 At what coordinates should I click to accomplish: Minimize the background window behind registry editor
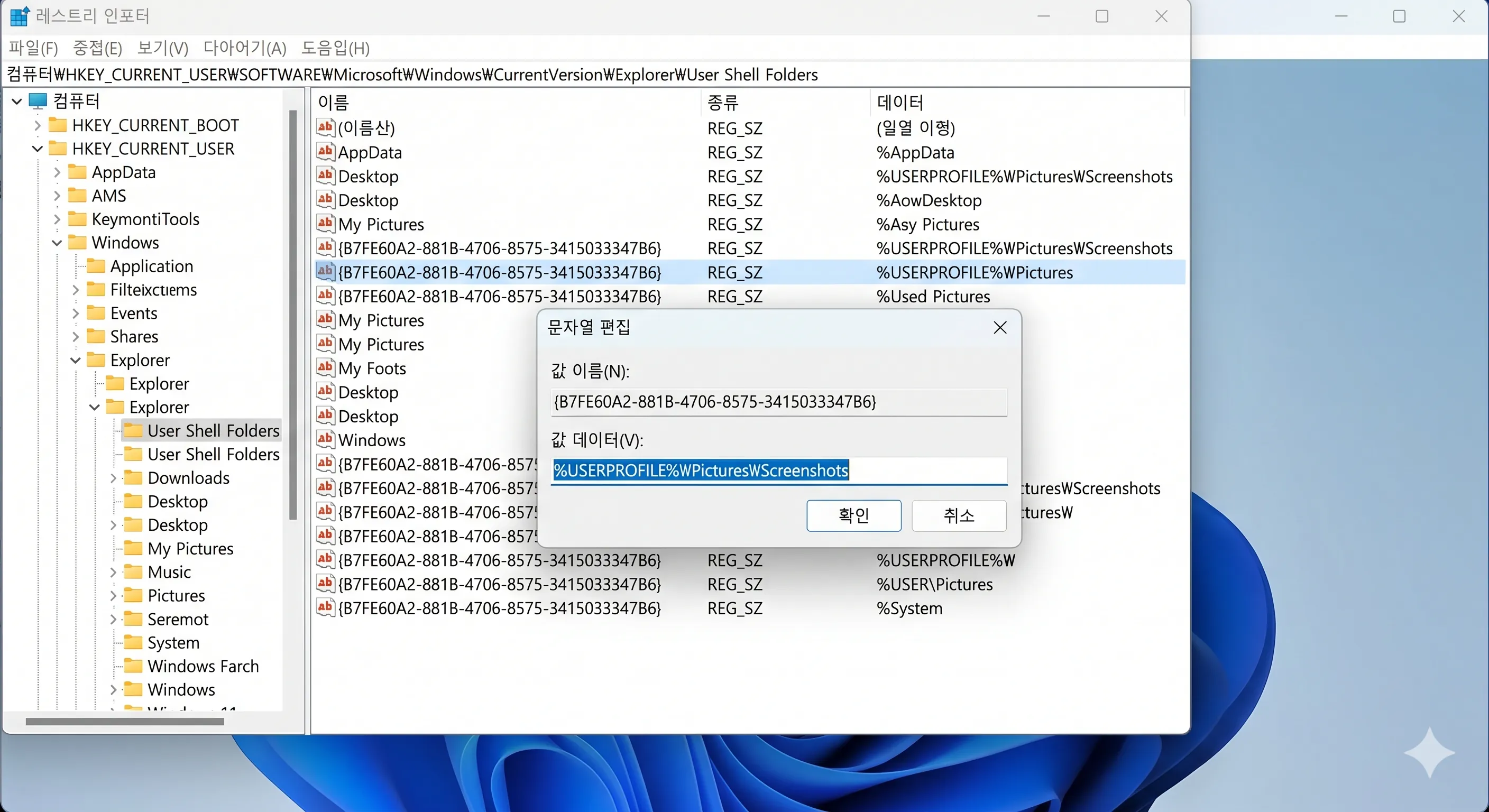pyautogui.click(x=1341, y=16)
